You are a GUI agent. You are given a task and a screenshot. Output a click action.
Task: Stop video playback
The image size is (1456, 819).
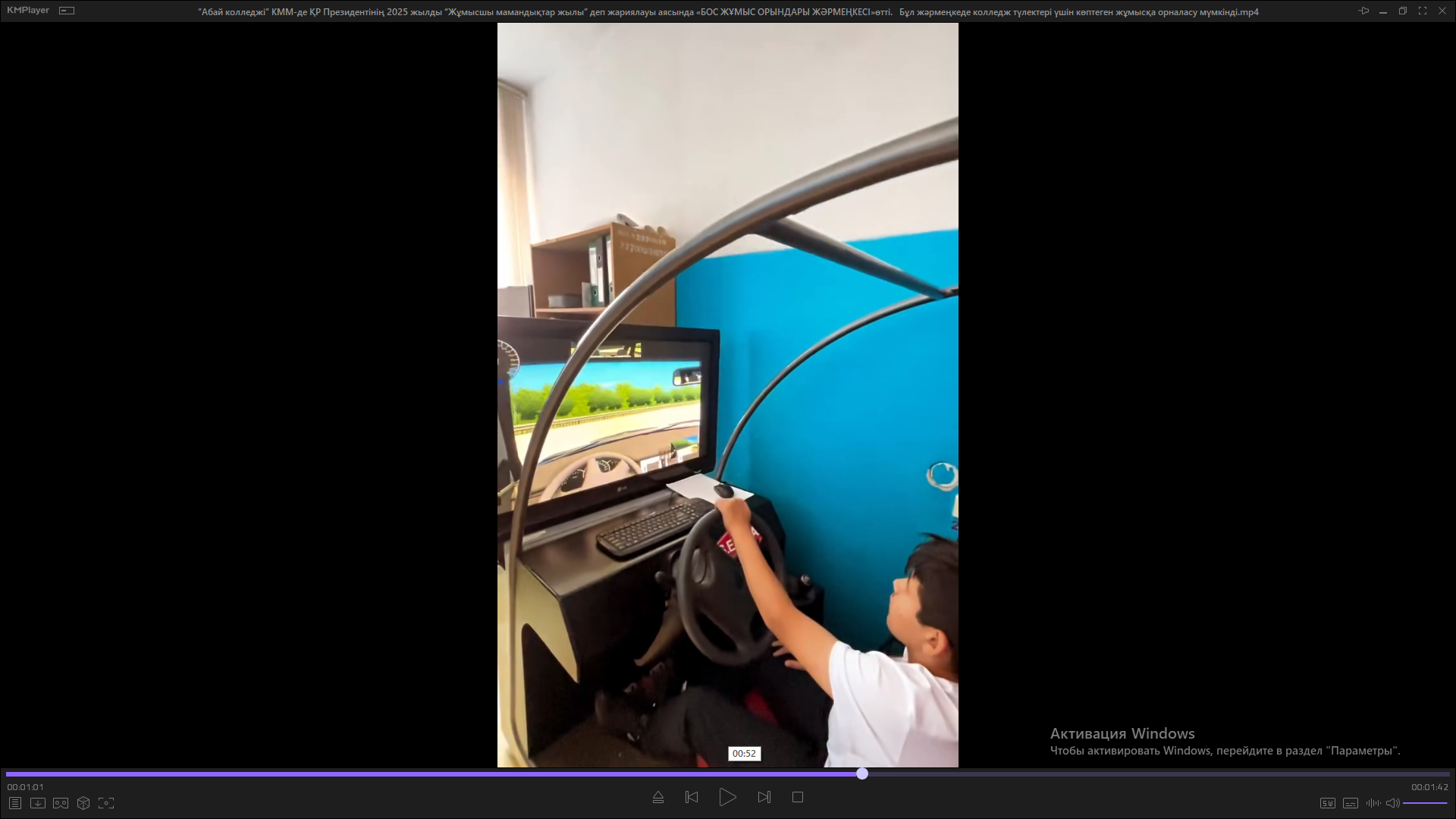(x=798, y=797)
